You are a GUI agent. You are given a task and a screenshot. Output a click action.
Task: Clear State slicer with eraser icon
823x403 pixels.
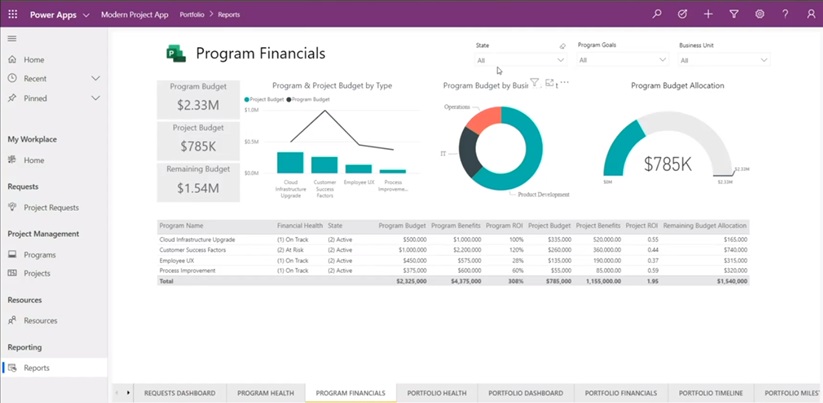click(x=563, y=46)
